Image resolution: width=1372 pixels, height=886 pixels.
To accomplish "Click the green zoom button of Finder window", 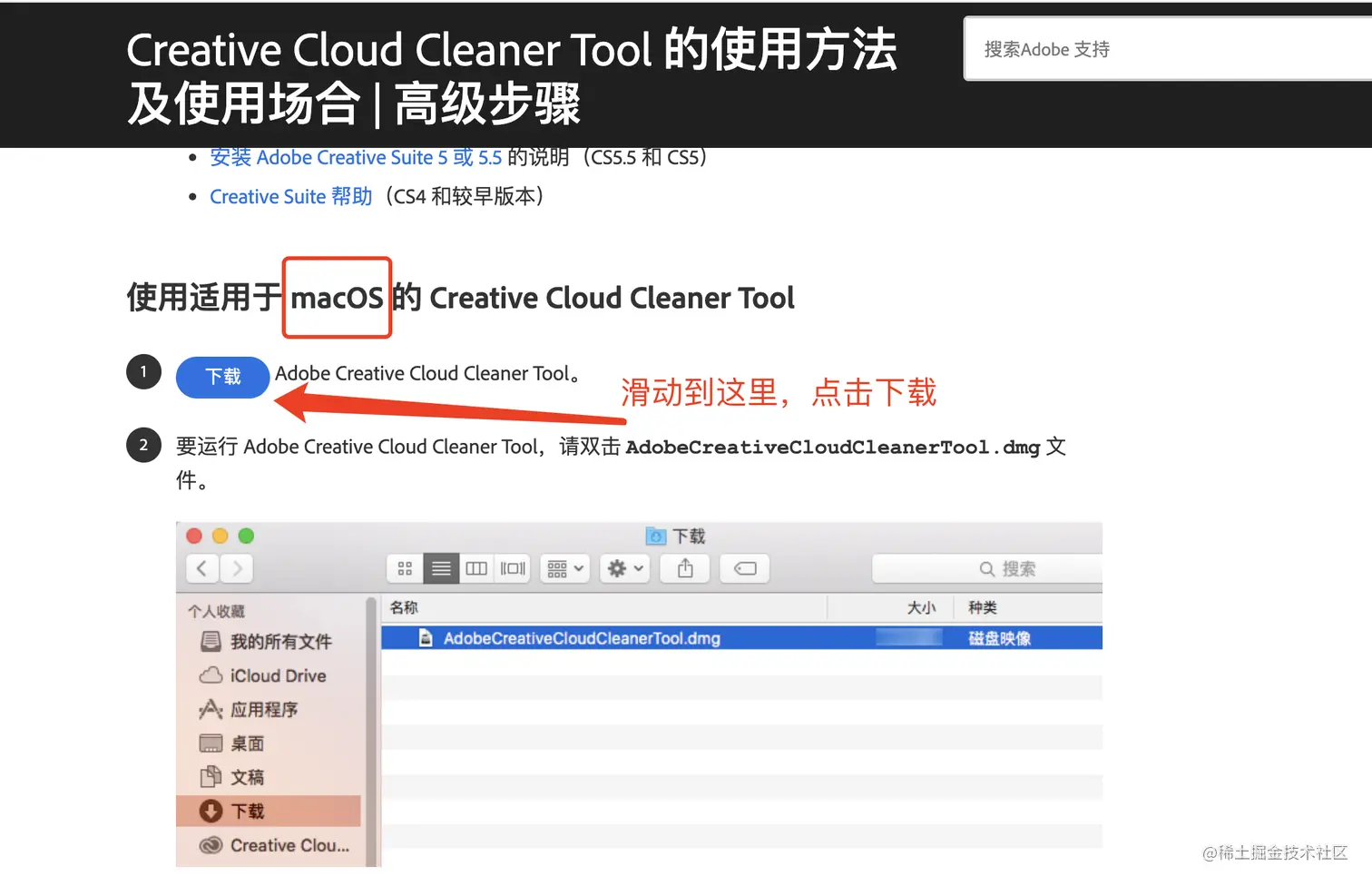I will click(246, 536).
